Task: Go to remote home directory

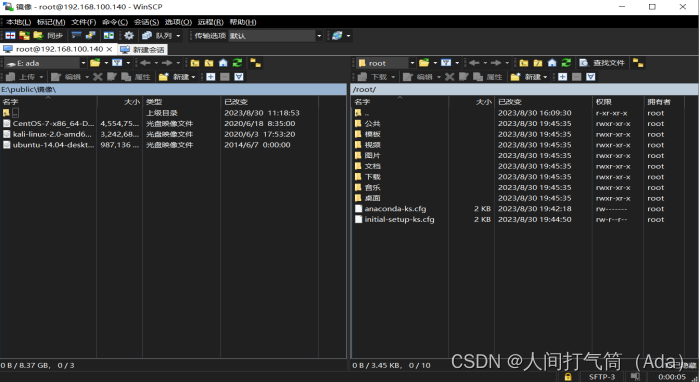Action: [x=552, y=63]
